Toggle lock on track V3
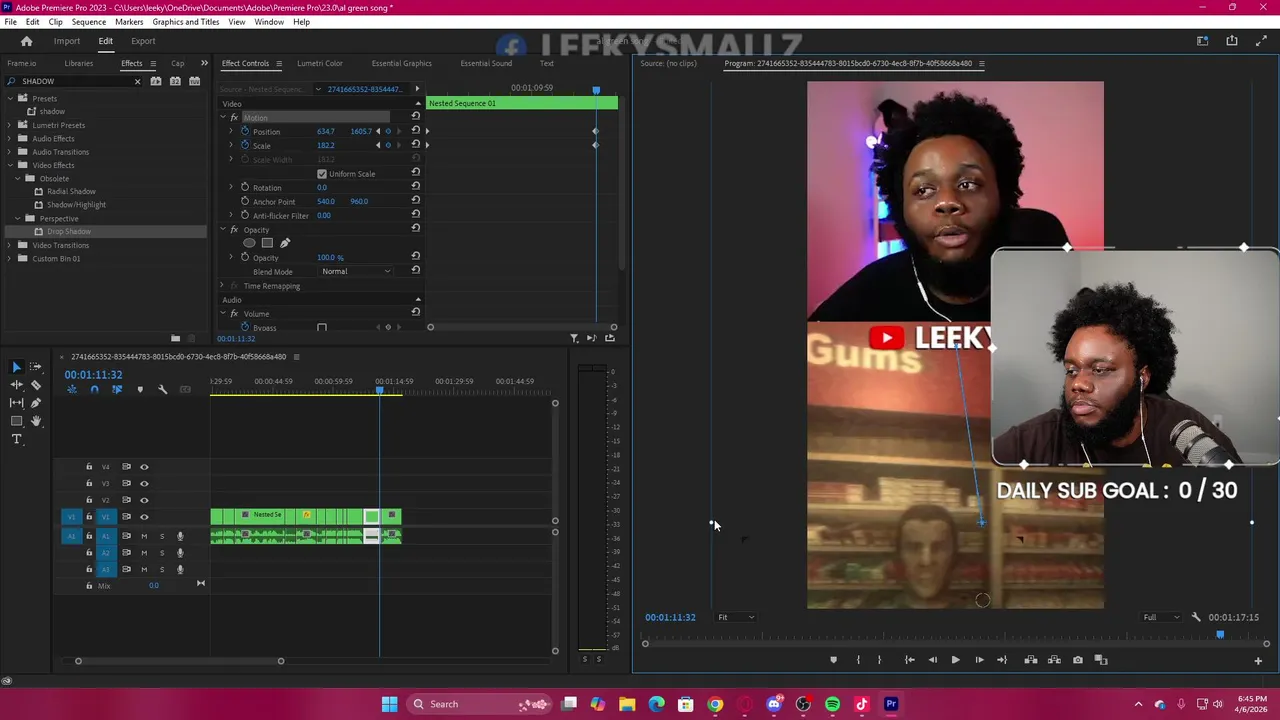This screenshot has width=1280, height=720. (89, 483)
